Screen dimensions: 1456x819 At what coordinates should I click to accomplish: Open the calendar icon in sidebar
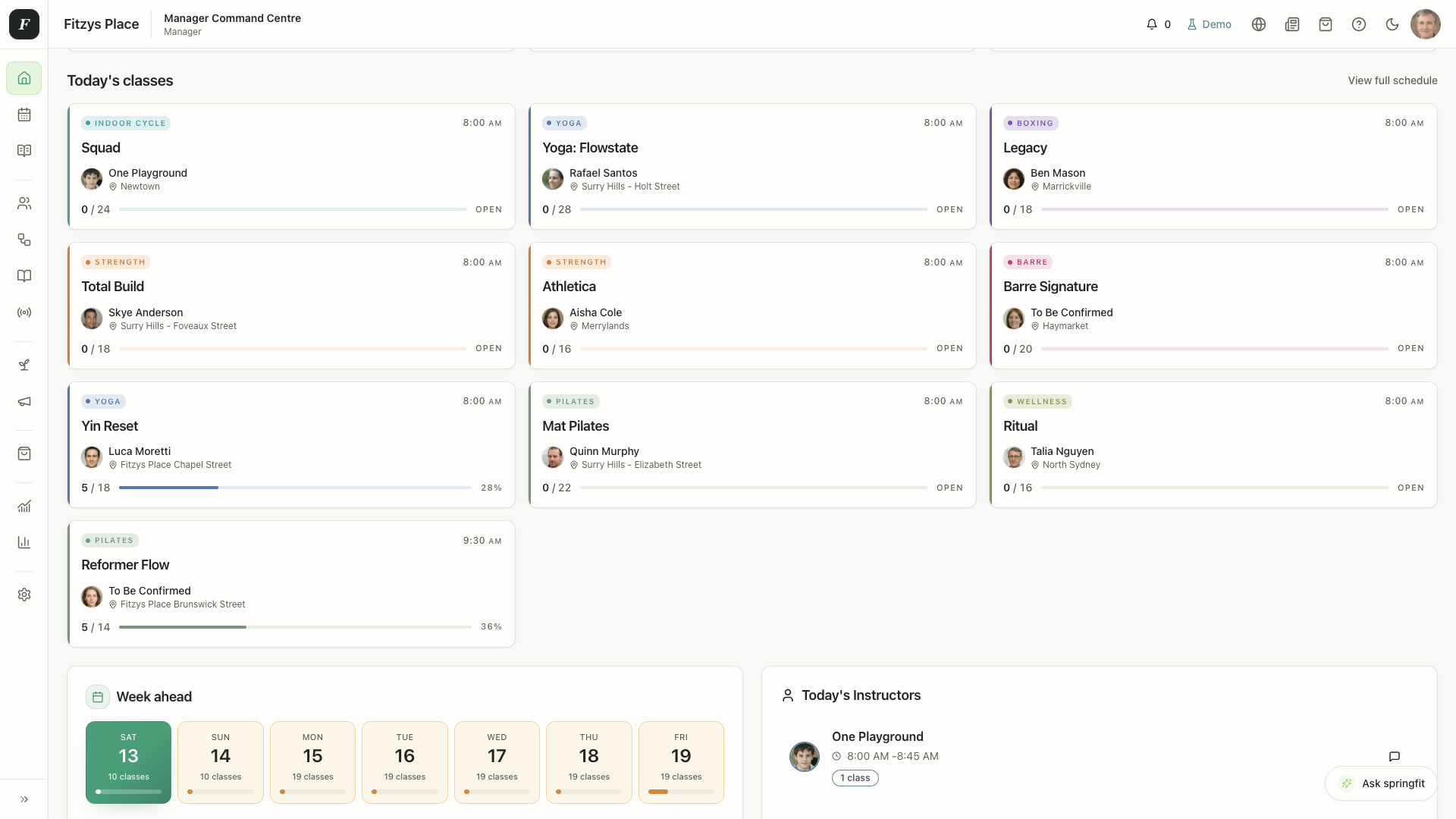pyautogui.click(x=24, y=115)
